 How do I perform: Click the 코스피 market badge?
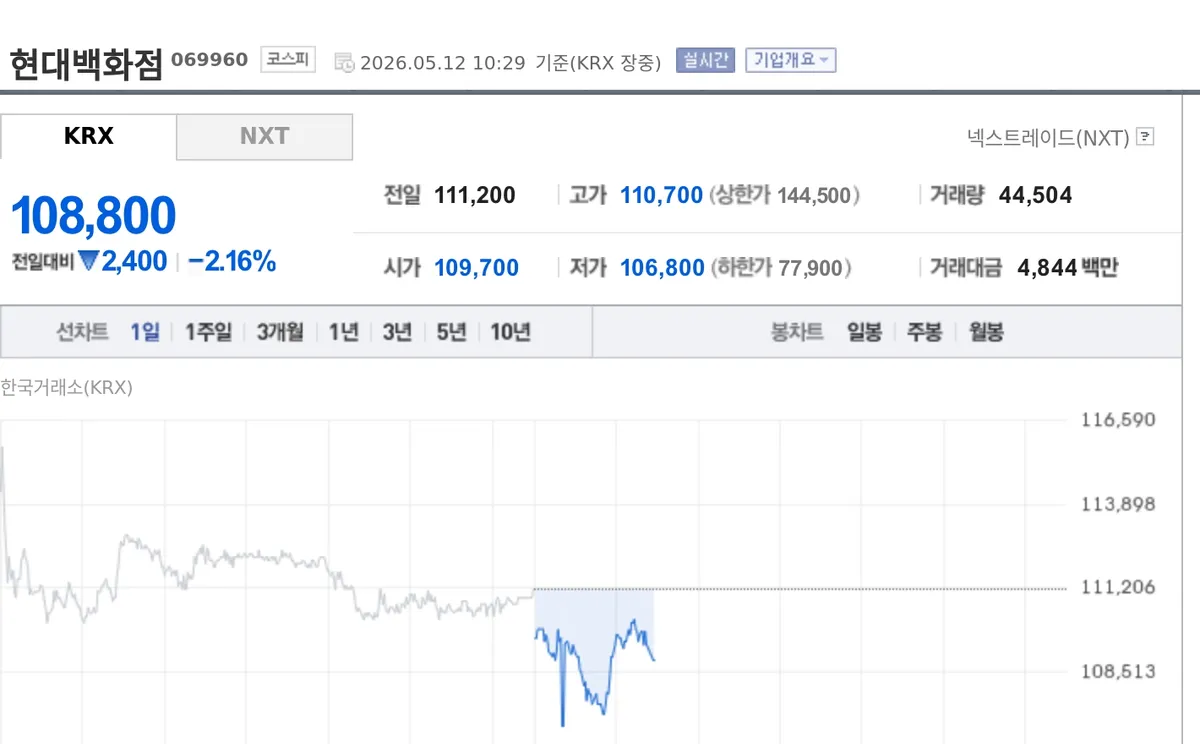click(x=288, y=60)
